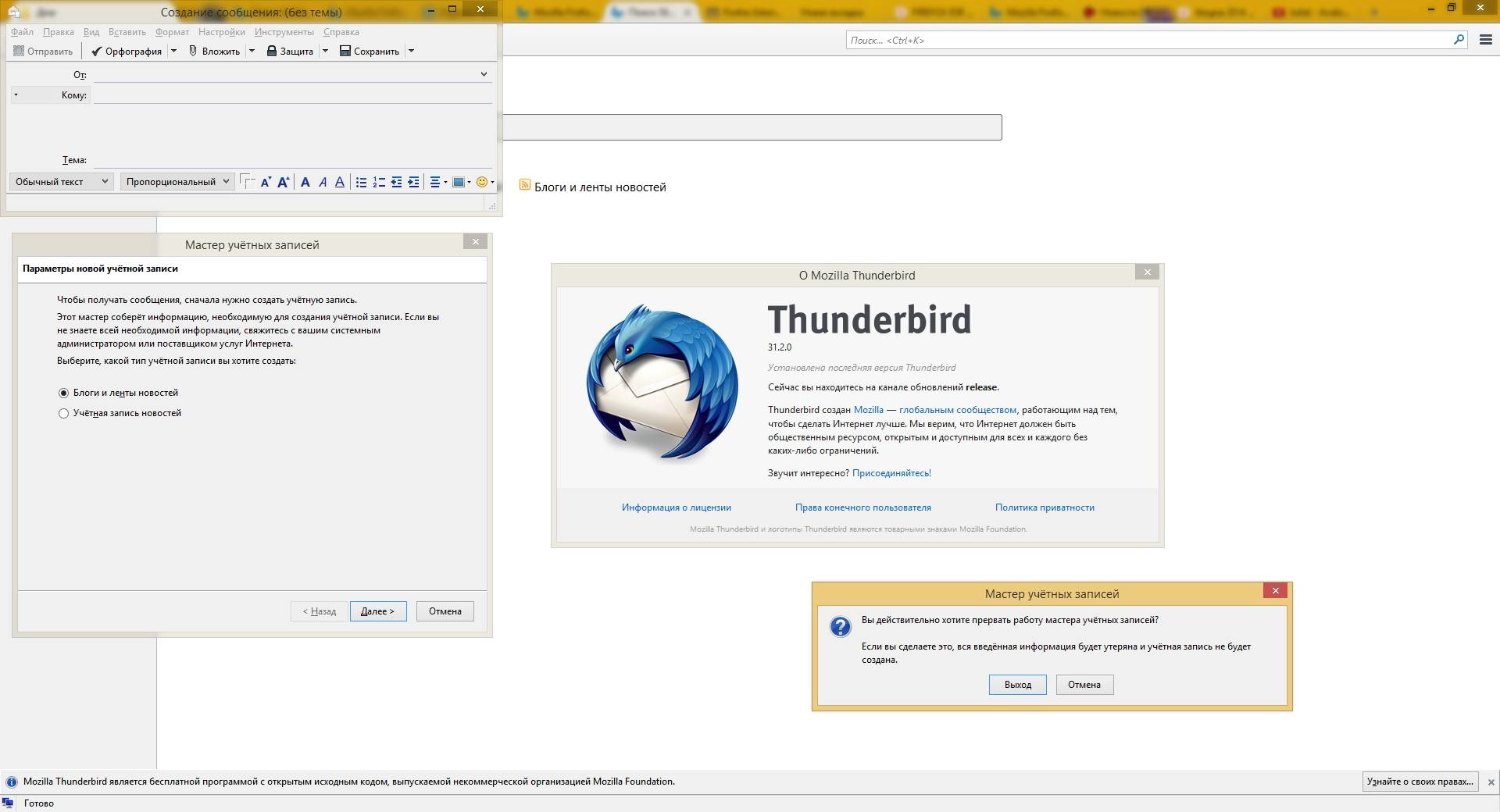Open the Правка menu
This screenshot has height=812, width=1500.
click(59, 32)
